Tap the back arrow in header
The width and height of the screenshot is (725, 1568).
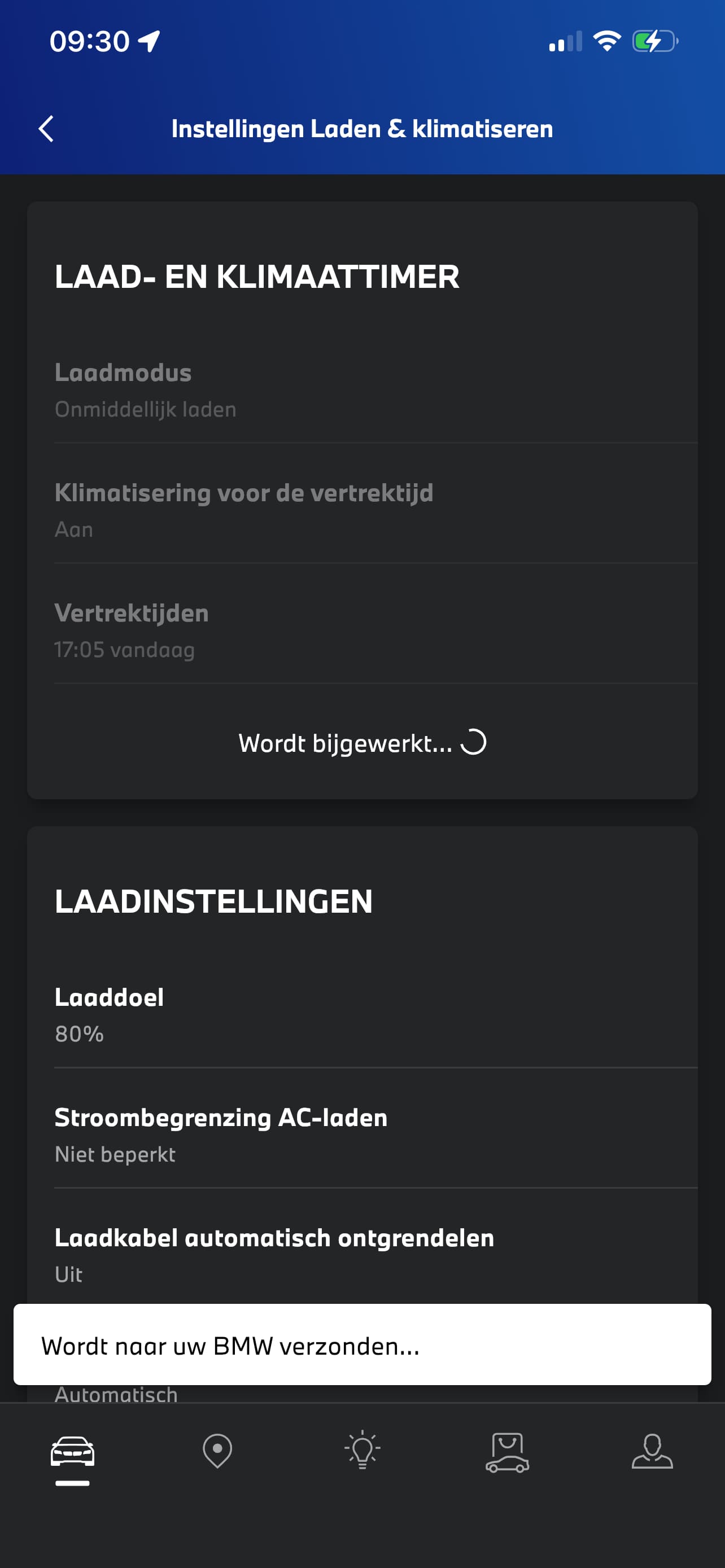pyautogui.click(x=46, y=129)
